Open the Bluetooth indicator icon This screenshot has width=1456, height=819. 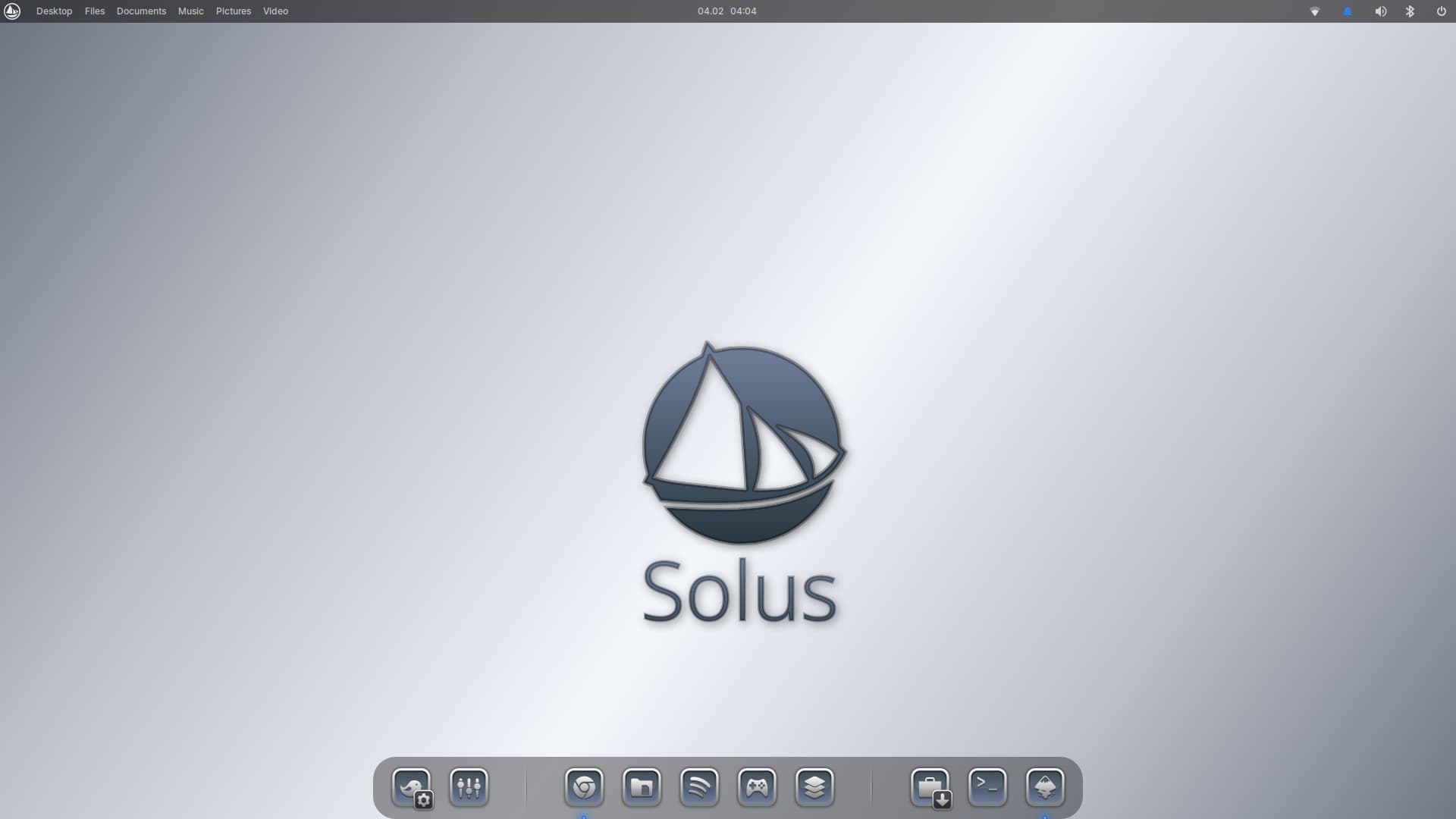coord(1410,11)
